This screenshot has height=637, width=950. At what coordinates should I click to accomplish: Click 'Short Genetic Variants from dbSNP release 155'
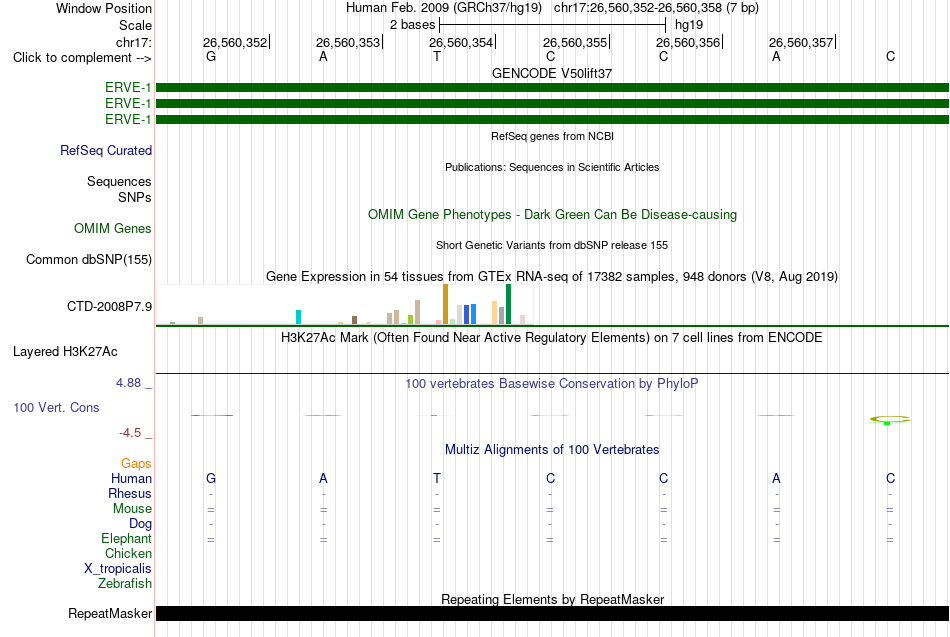coord(552,245)
